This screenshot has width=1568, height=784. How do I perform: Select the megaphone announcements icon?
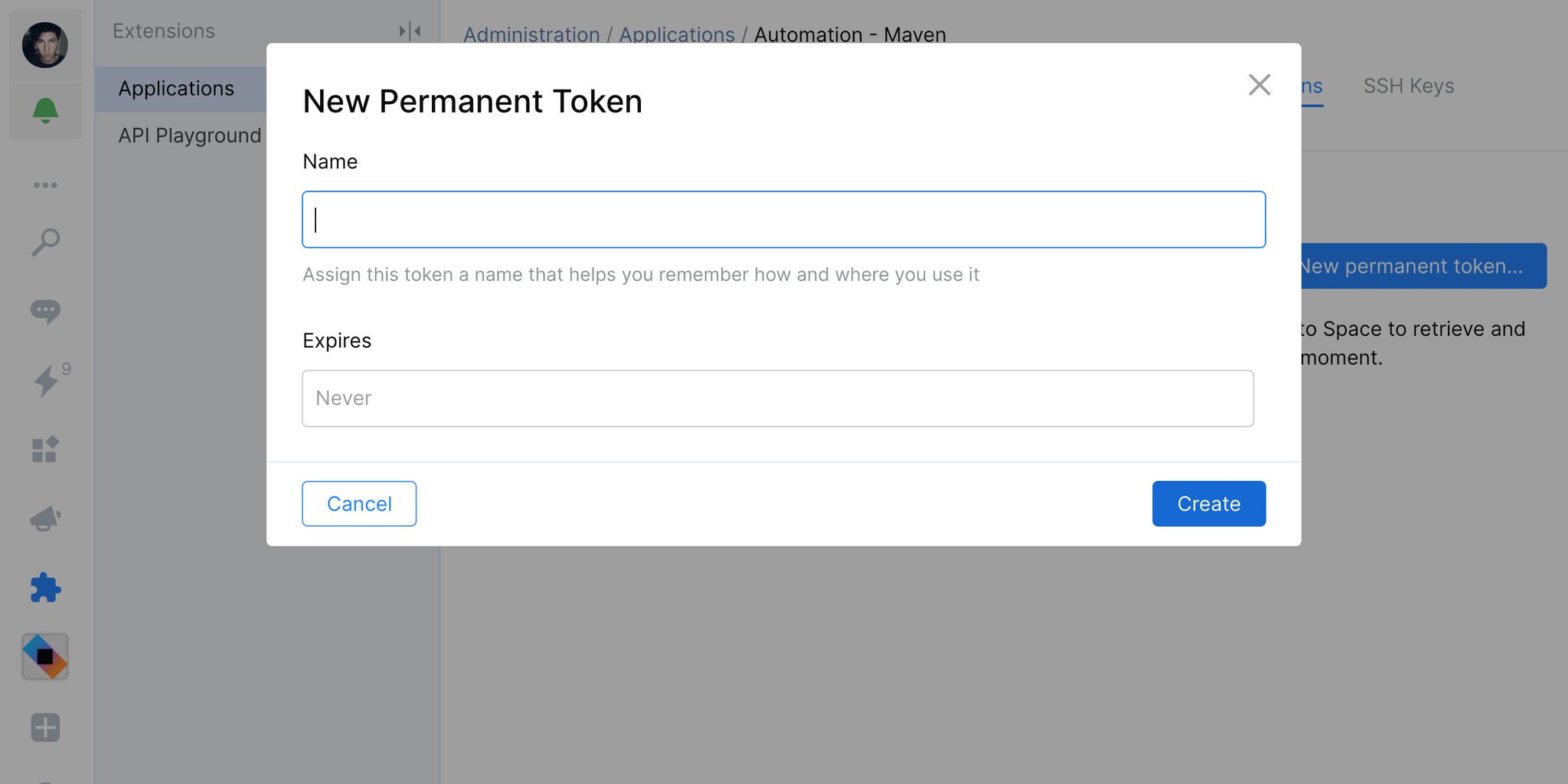point(45,518)
